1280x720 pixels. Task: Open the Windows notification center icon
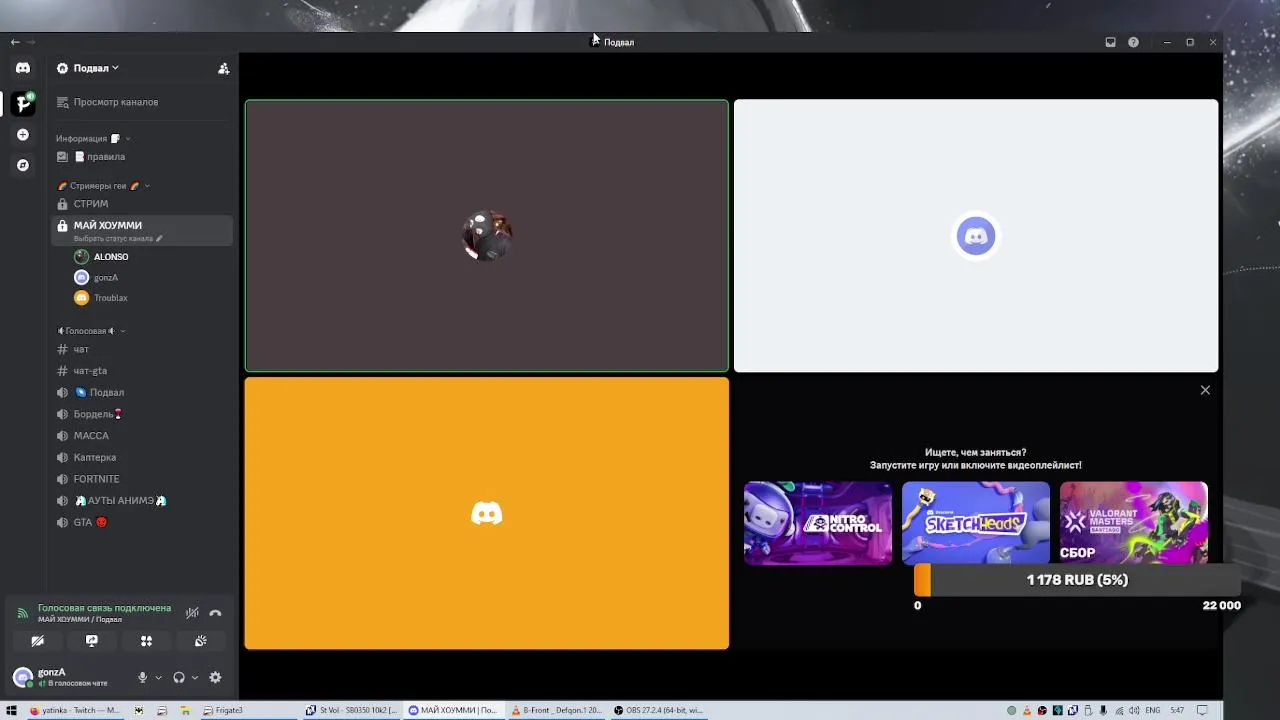click(1203, 710)
